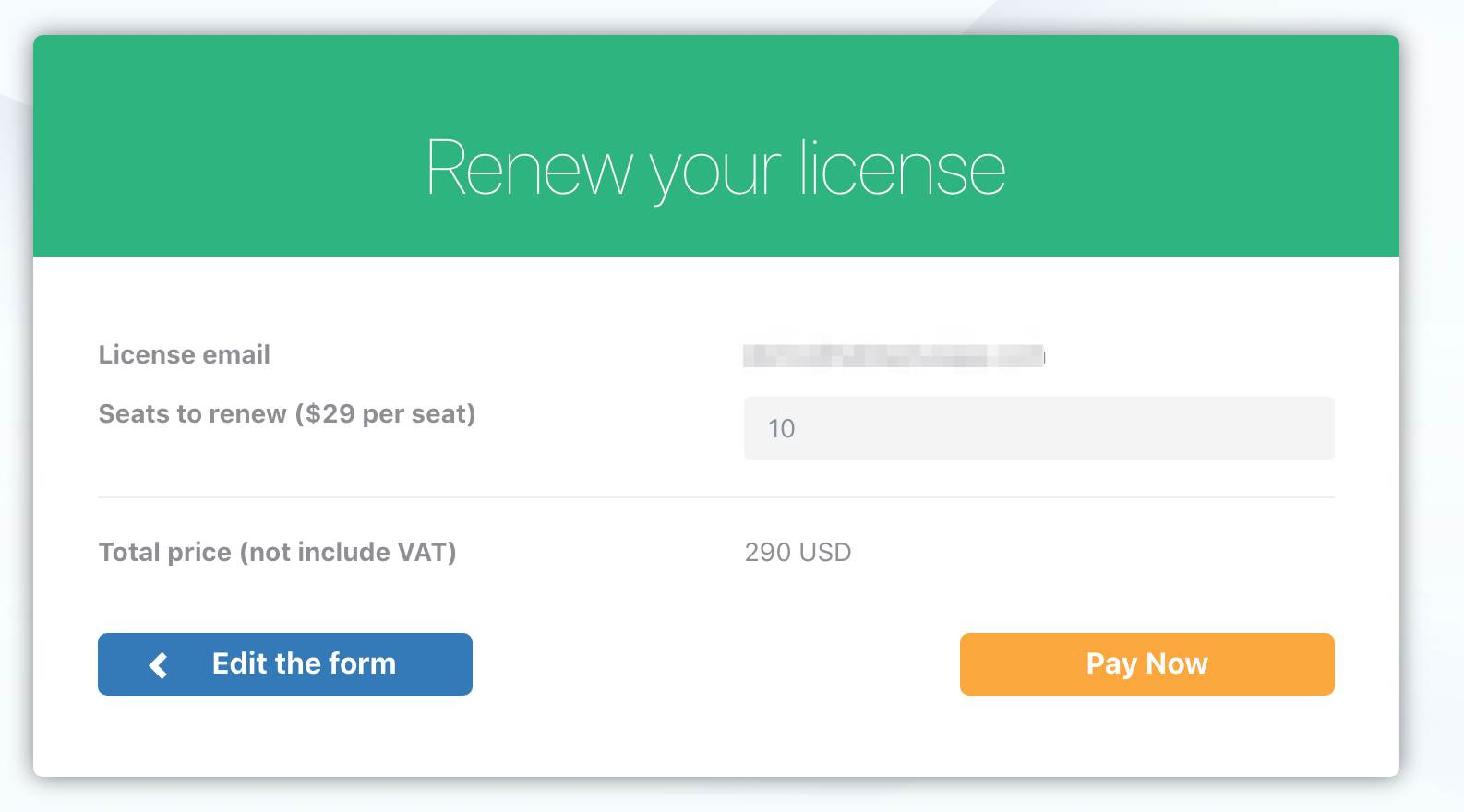Viewport: 1464px width, 812px height.
Task: Click the Edit the form button
Action: (x=285, y=664)
